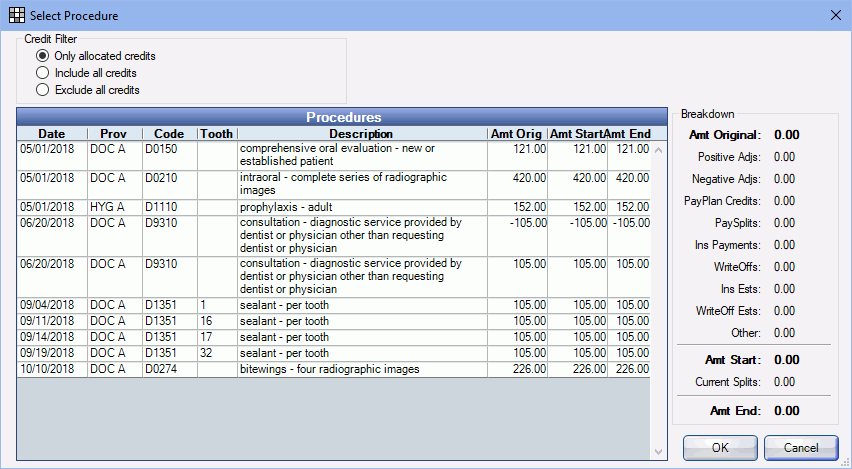The image size is (852, 469).
Task: Dismiss the dialog with Cancel
Action: 801,448
